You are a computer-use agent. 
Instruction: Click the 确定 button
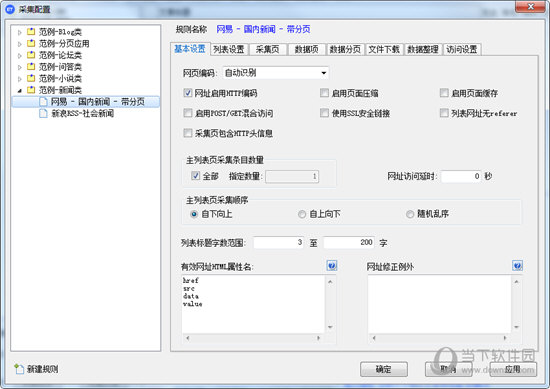(384, 369)
